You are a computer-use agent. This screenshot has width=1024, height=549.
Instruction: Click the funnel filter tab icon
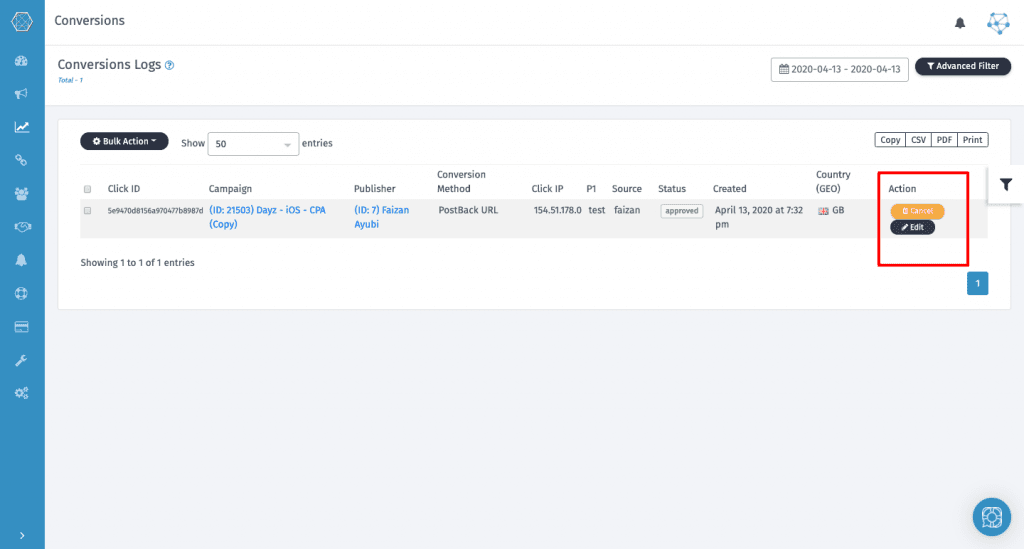tap(1005, 184)
